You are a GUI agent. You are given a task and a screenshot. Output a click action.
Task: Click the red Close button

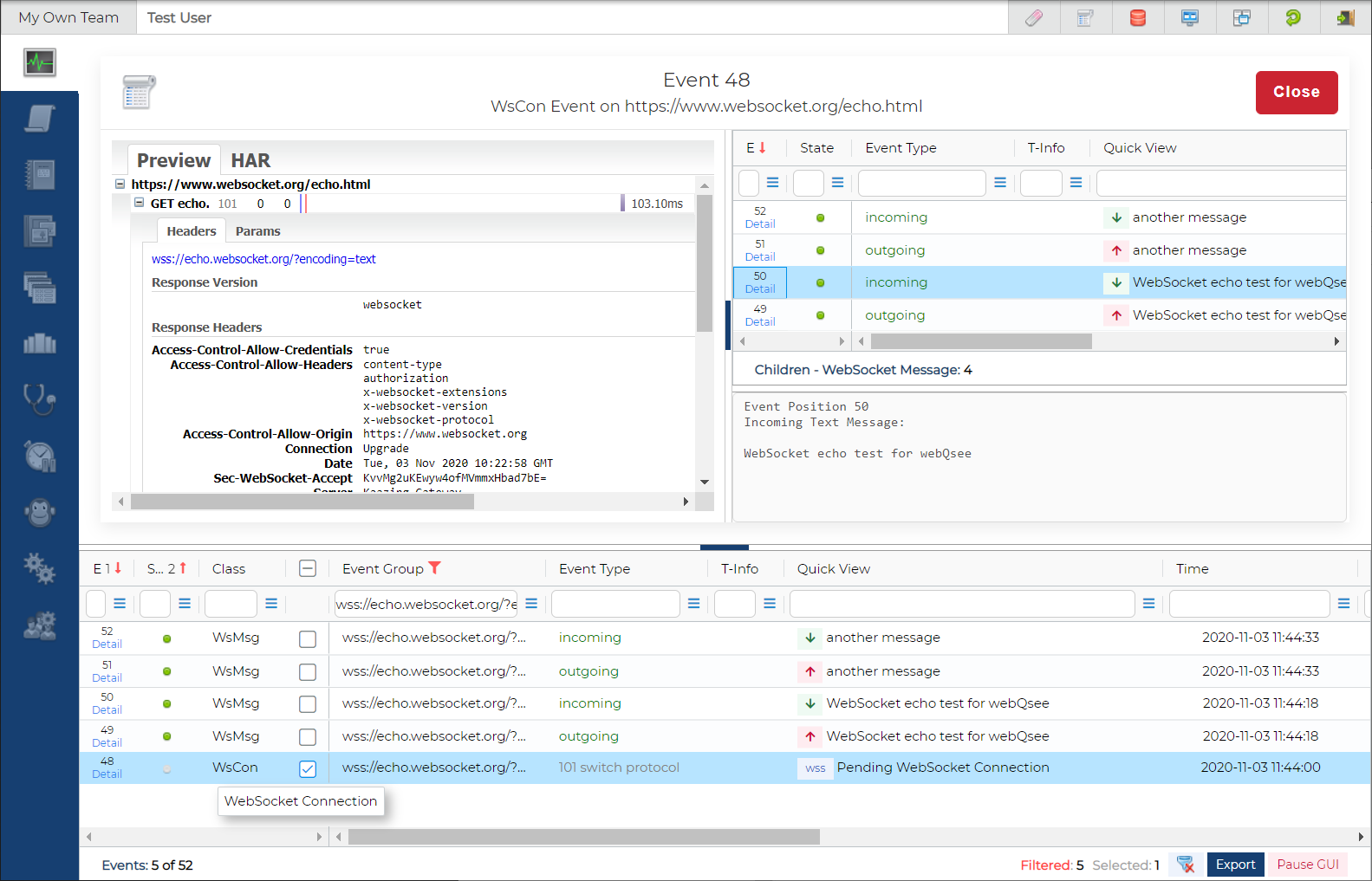coord(1297,92)
